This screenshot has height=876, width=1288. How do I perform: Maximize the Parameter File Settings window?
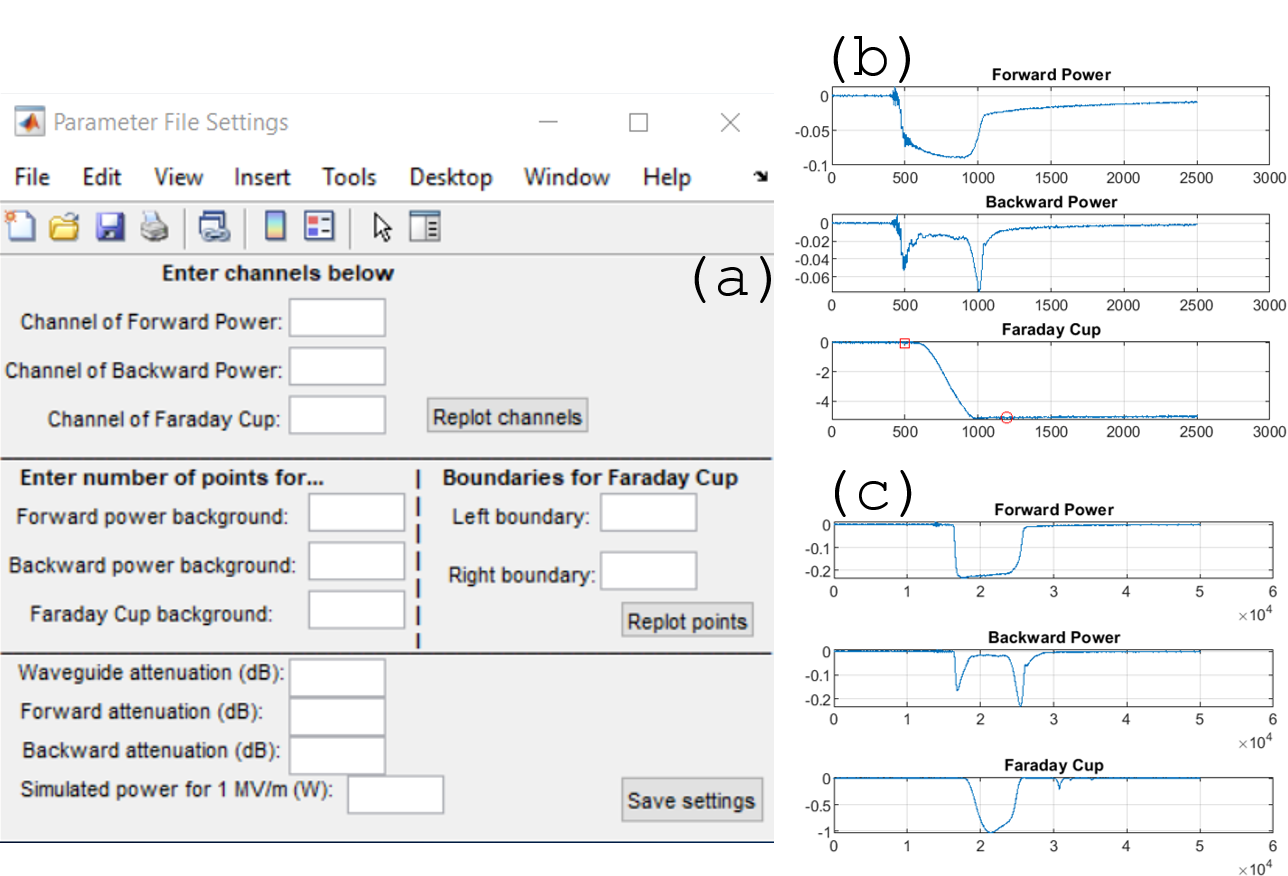[638, 122]
